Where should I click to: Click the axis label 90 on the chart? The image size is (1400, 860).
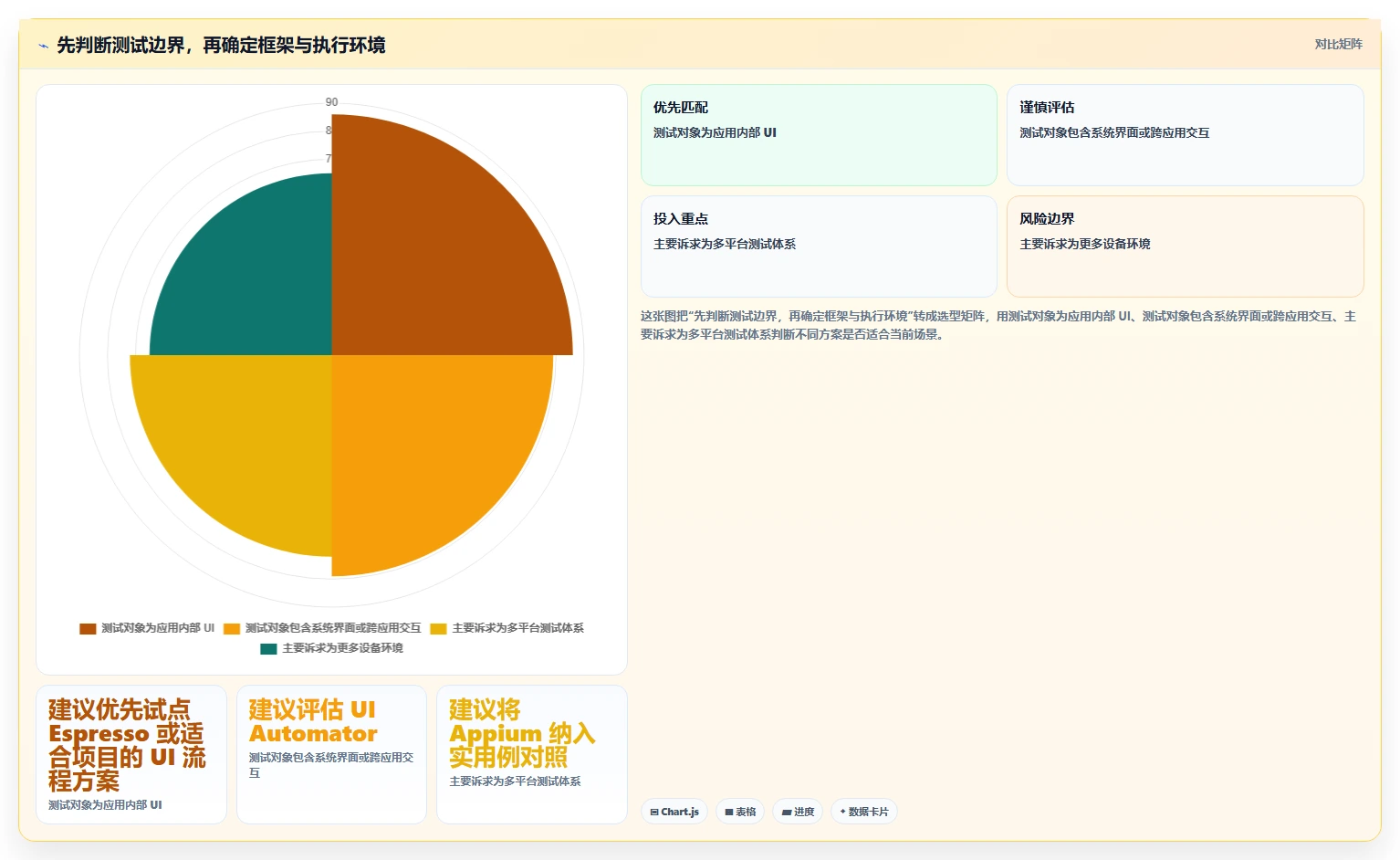(331, 102)
